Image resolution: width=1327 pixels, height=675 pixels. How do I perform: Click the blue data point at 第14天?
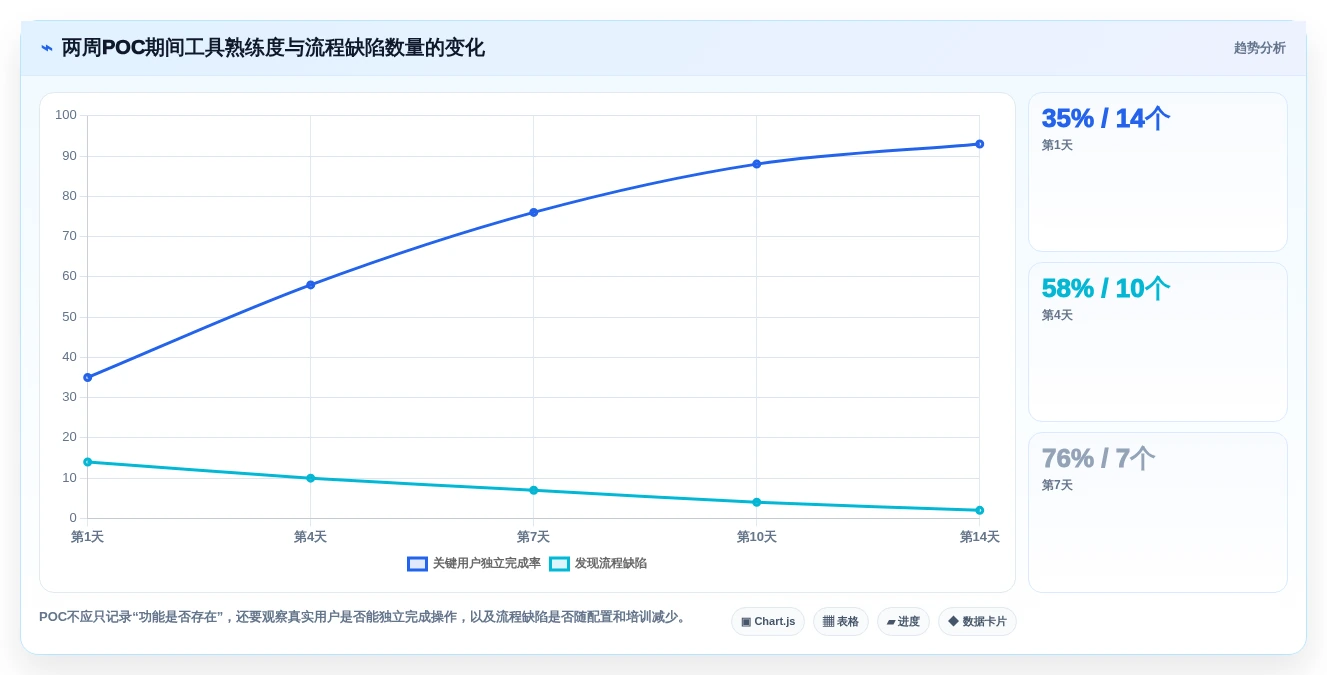point(980,144)
